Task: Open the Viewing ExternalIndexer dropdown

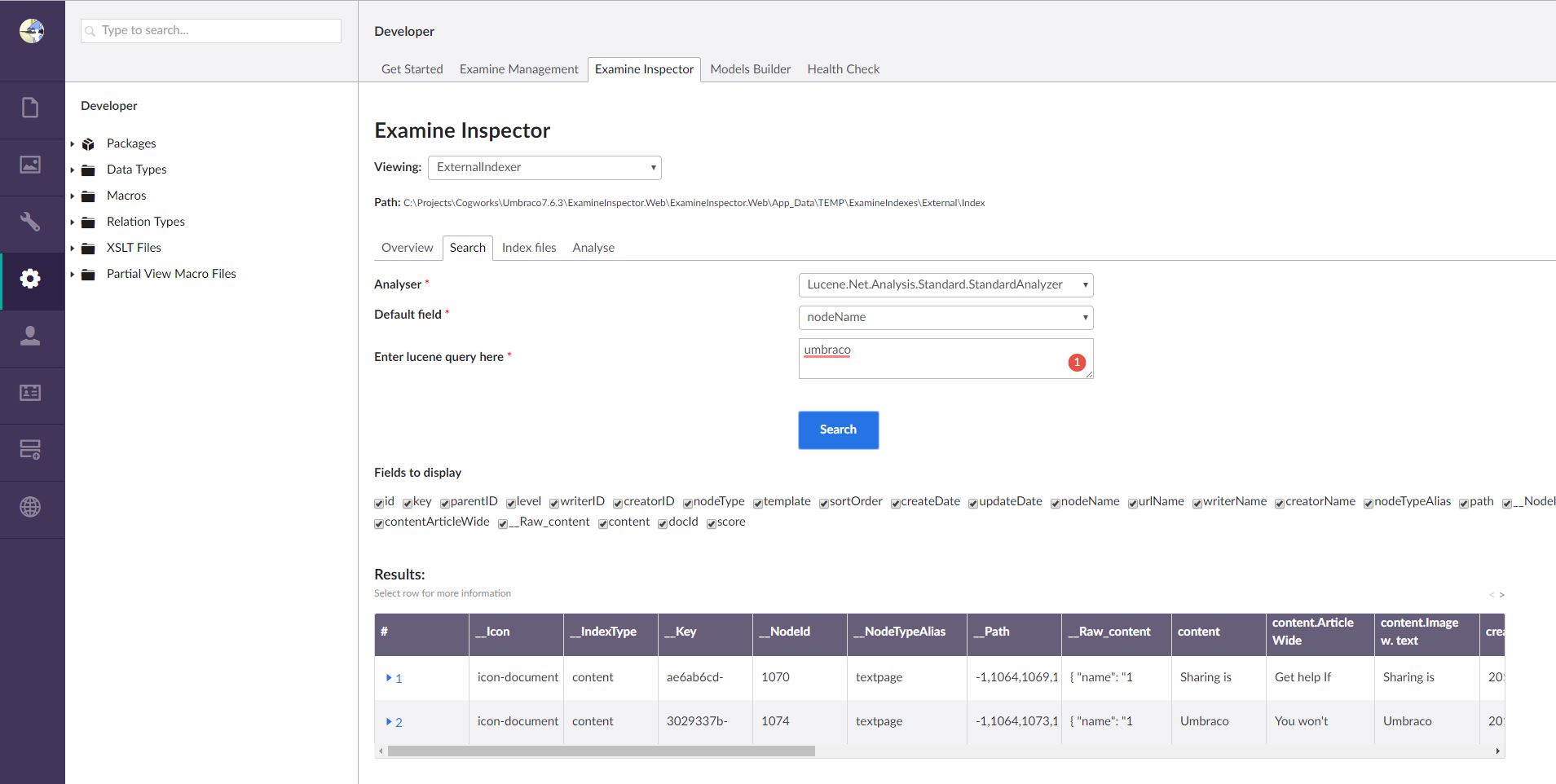Action: (544, 168)
